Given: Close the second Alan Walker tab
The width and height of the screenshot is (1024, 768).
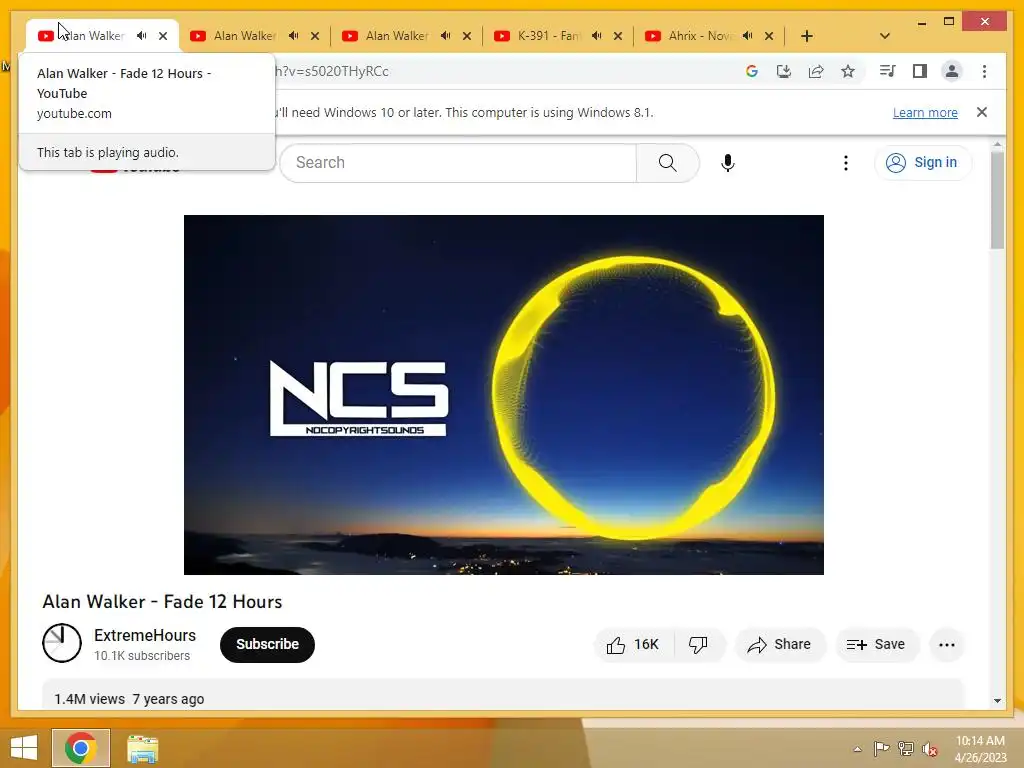Looking at the screenshot, I should tap(315, 36).
